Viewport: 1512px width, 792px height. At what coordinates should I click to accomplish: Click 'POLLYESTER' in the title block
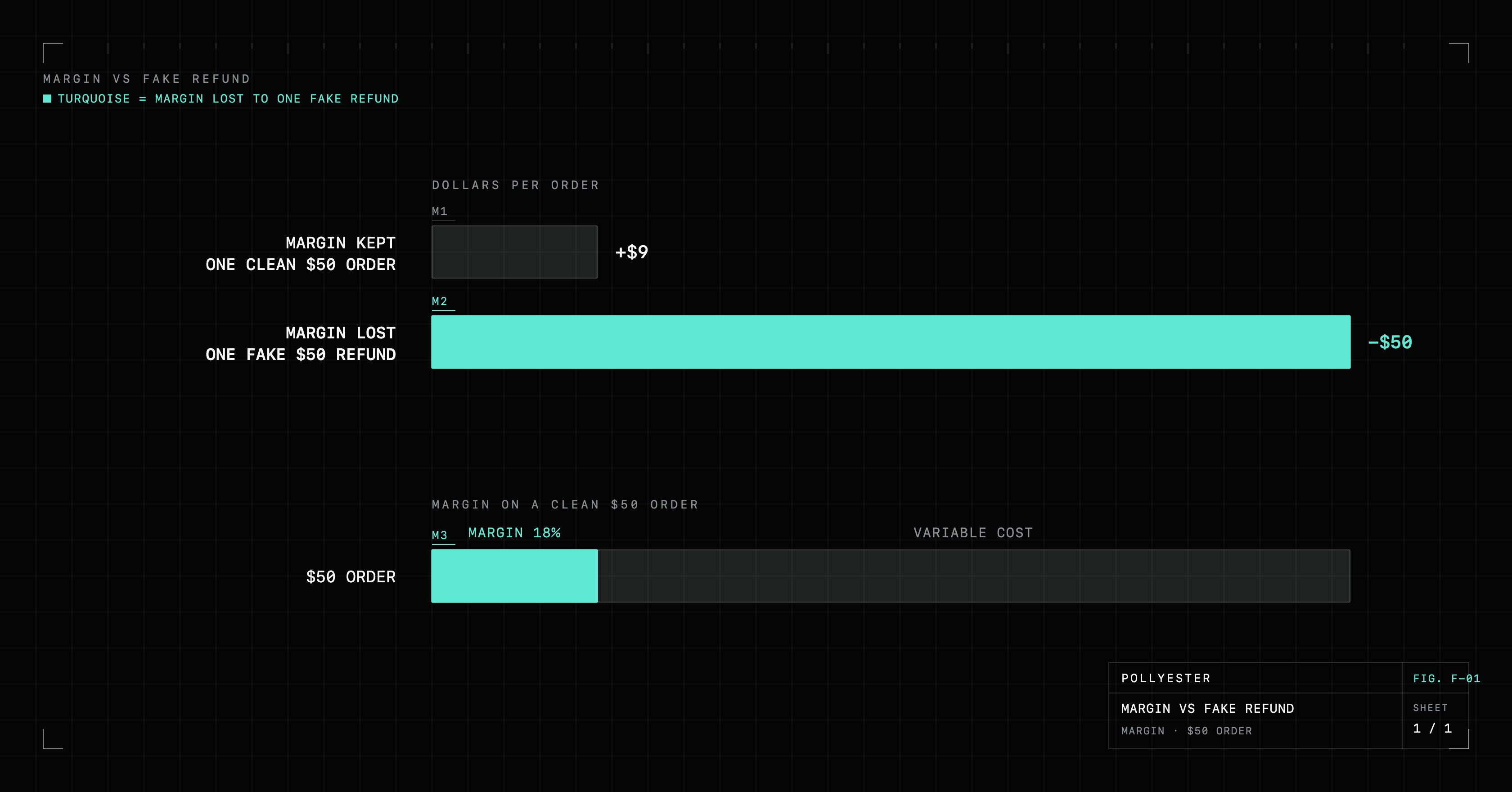(x=1165, y=678)
